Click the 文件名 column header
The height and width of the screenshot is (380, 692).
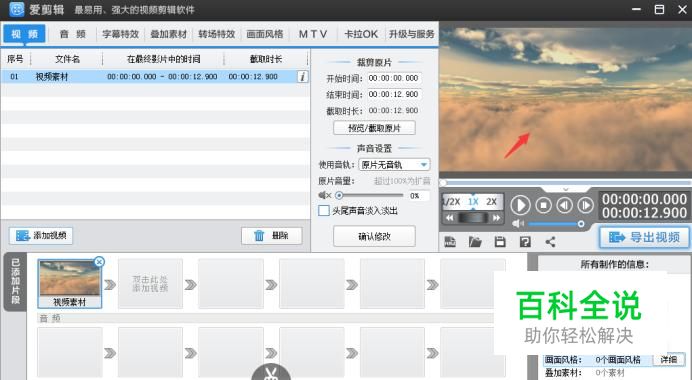point(67,59)
